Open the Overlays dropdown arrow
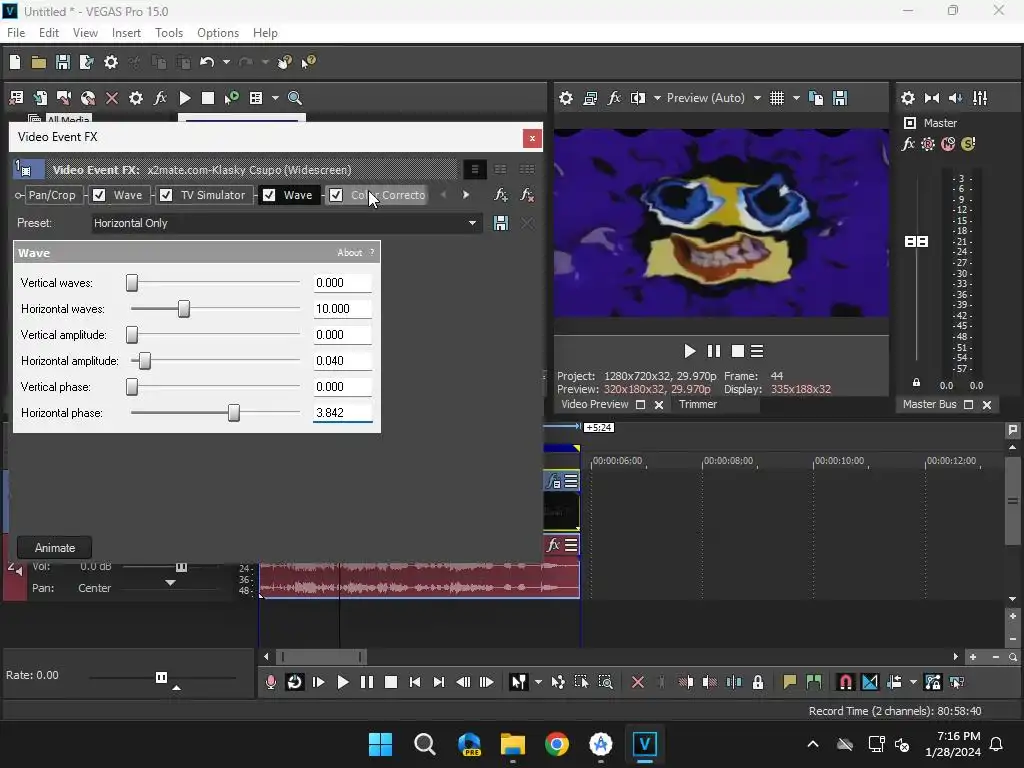1024x768 pixels. tap(796, 98)
